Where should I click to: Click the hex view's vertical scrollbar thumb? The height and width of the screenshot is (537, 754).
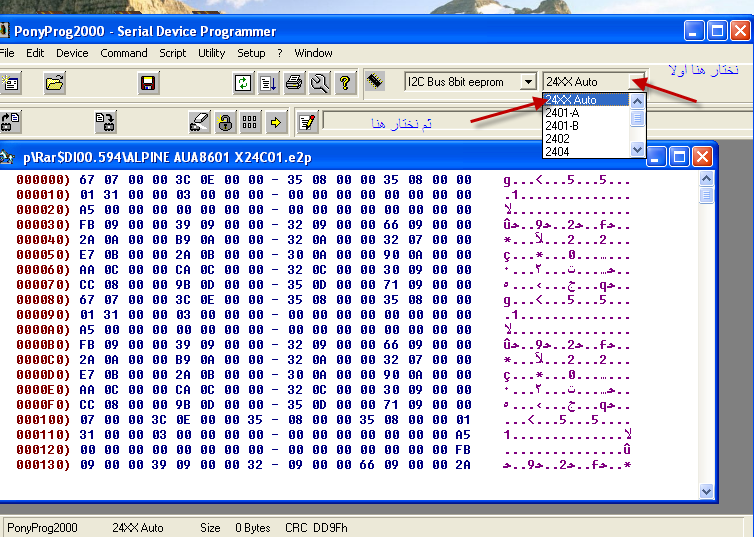click(x=706, y=195)
